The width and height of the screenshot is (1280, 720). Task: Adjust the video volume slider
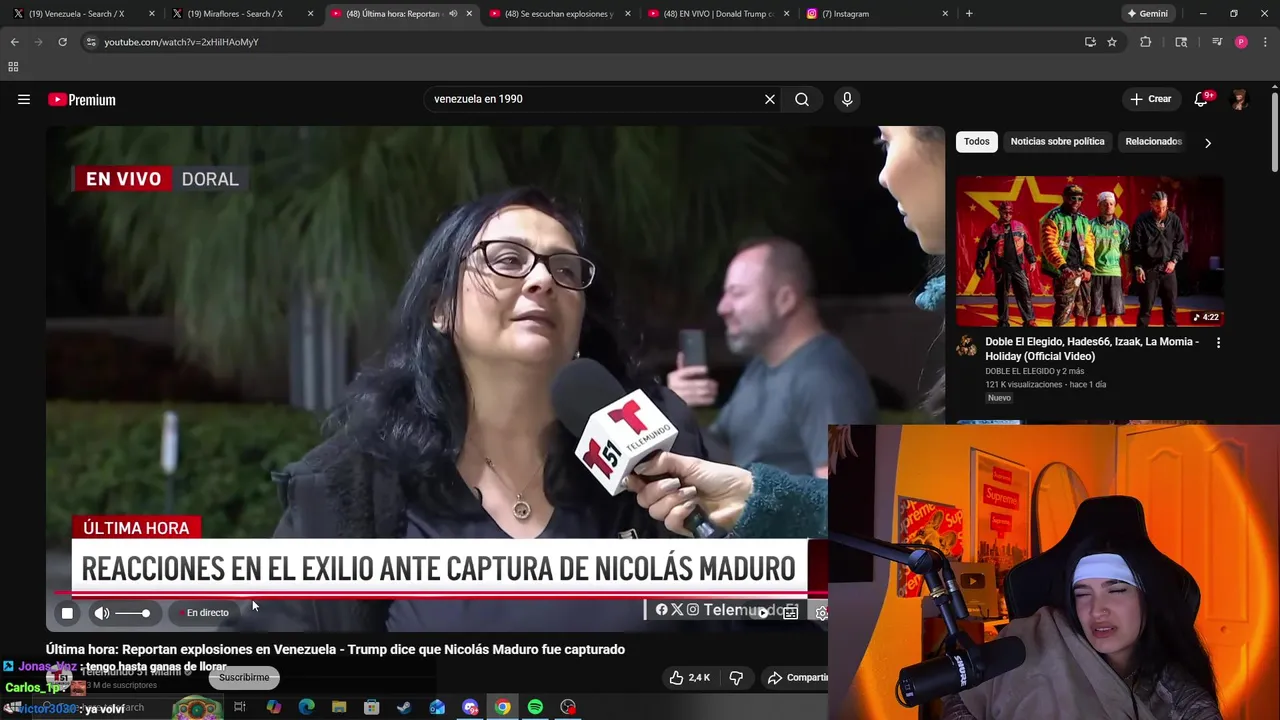pos(133,613)
